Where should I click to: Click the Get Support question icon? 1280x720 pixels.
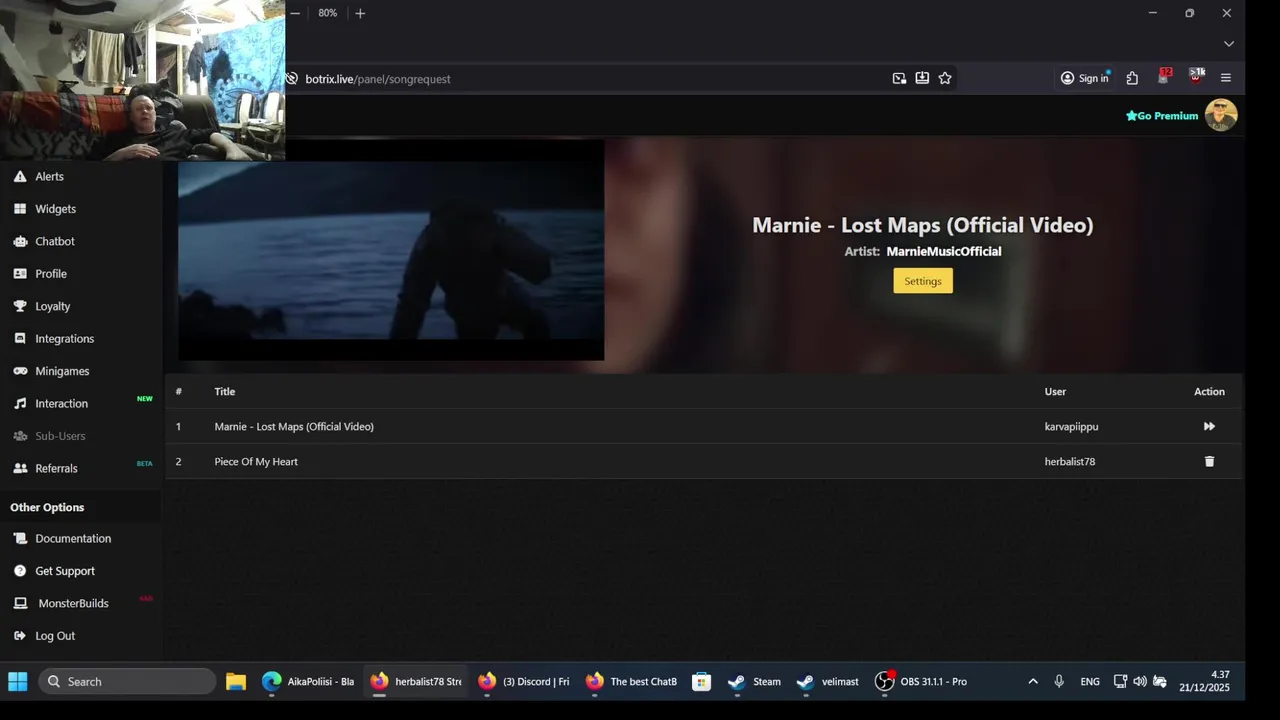[20, 571]
